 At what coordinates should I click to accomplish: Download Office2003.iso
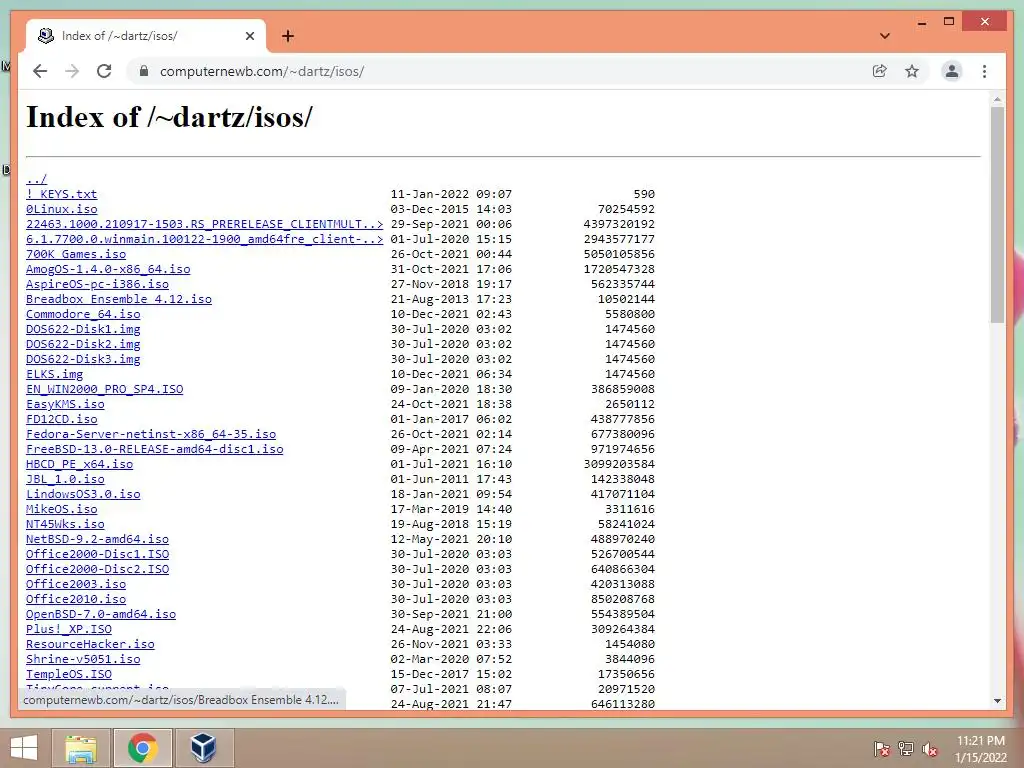76,584
